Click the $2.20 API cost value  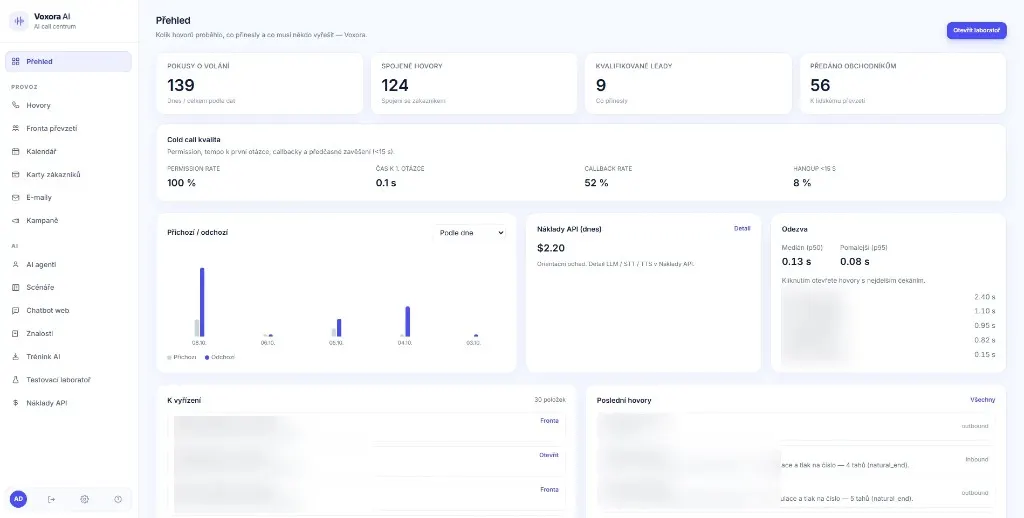551,248
